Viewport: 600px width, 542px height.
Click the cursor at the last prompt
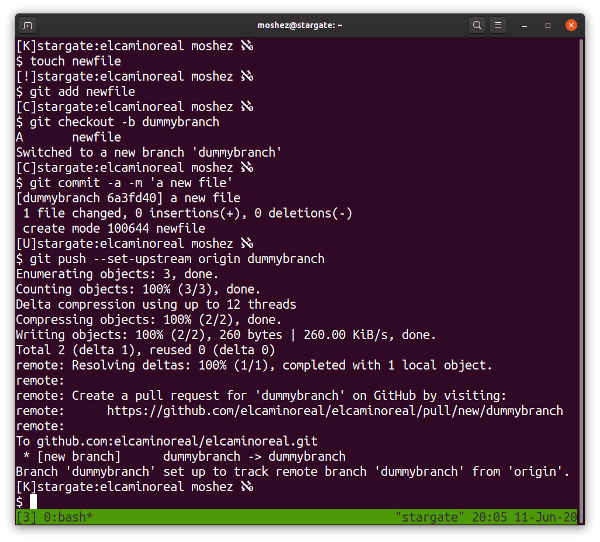point(33,502)
